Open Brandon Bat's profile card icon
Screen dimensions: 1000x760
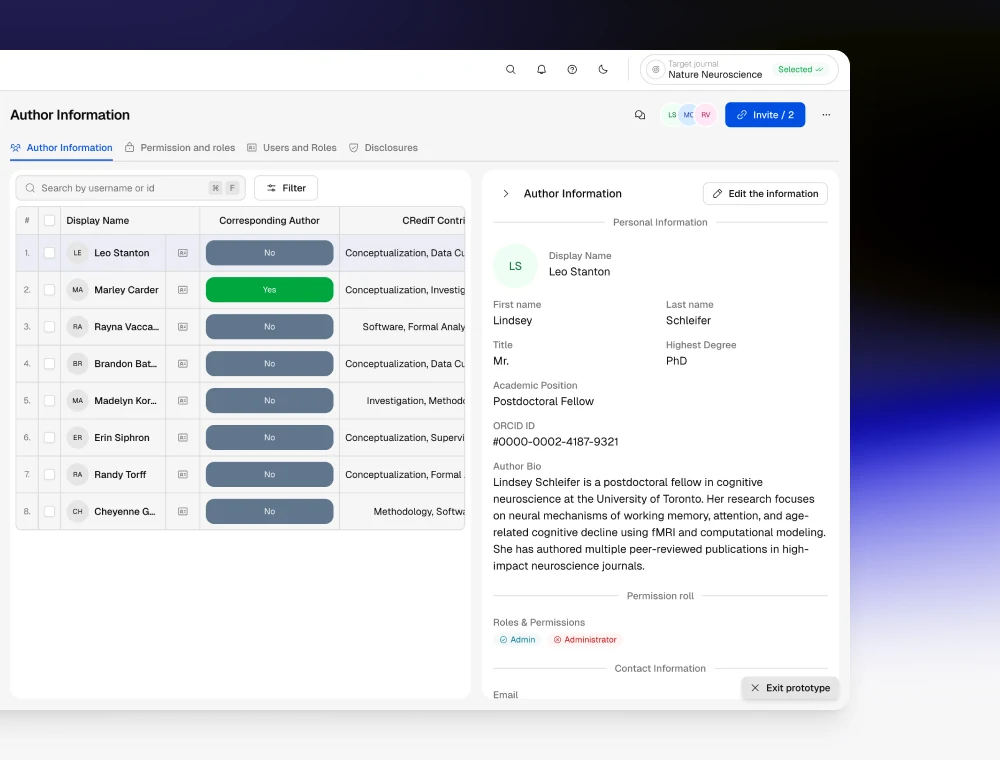tap(183, 364)
